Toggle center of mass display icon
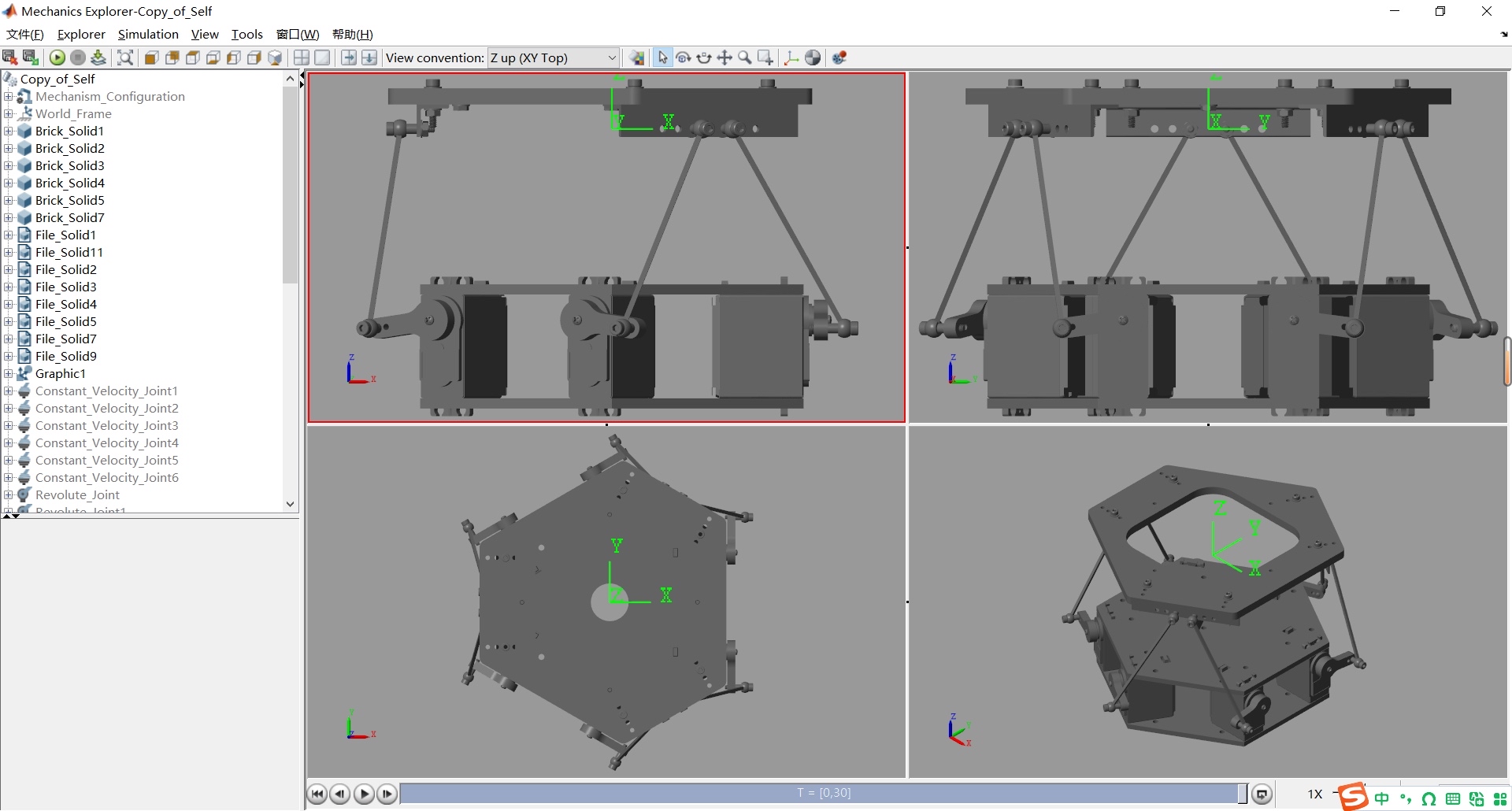Screen dimensions: 1512x811 pos(813,57)
